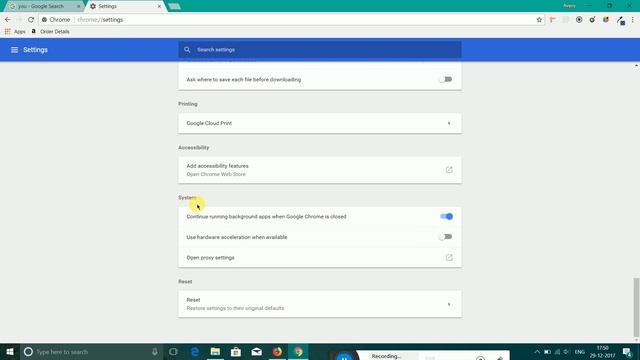The image size is (640, 360).
Task: Click the pen extension icon with blue badge
Action: (x=620, y=20)
